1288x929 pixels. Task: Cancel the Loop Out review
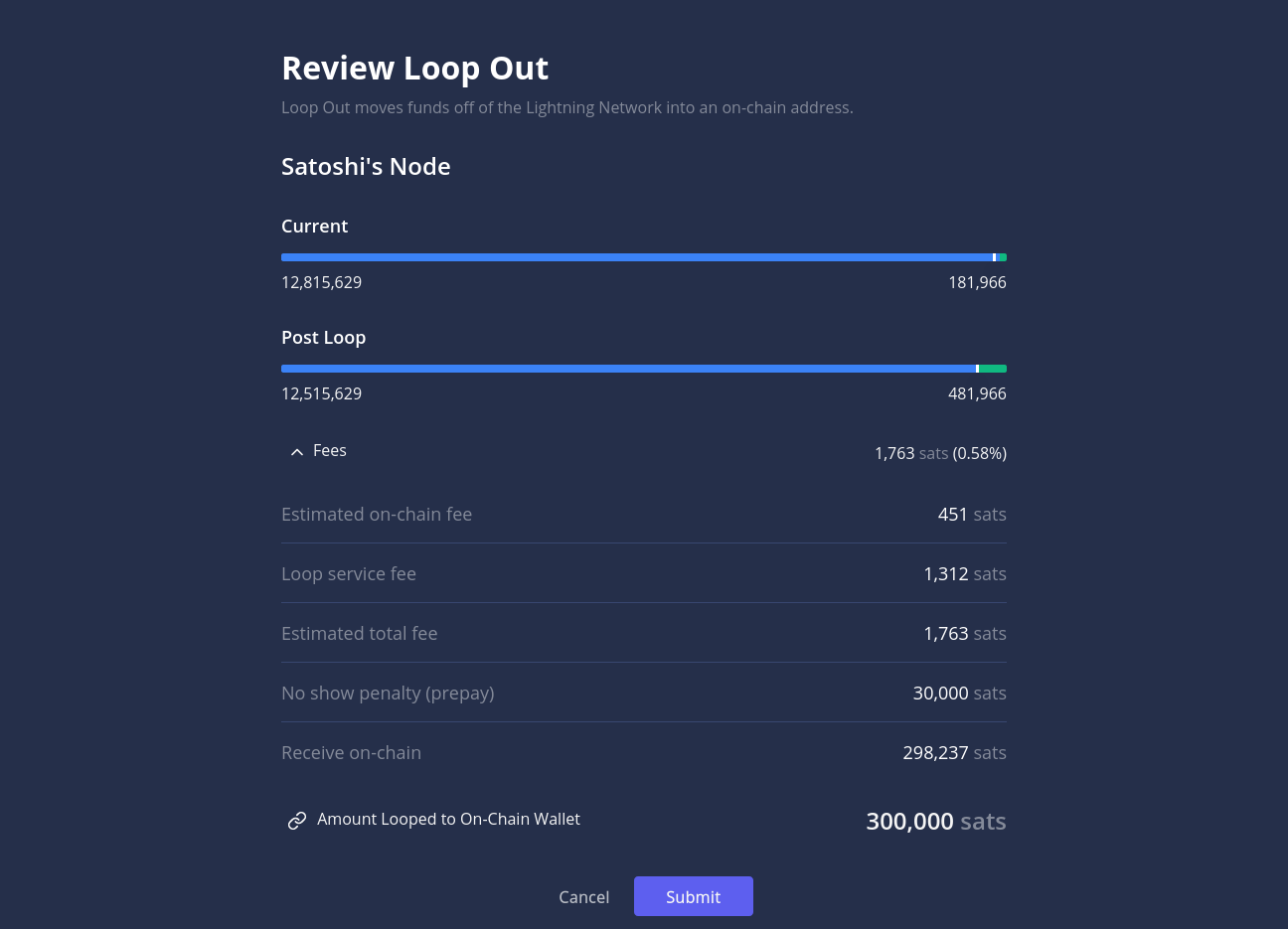[584, 897]
